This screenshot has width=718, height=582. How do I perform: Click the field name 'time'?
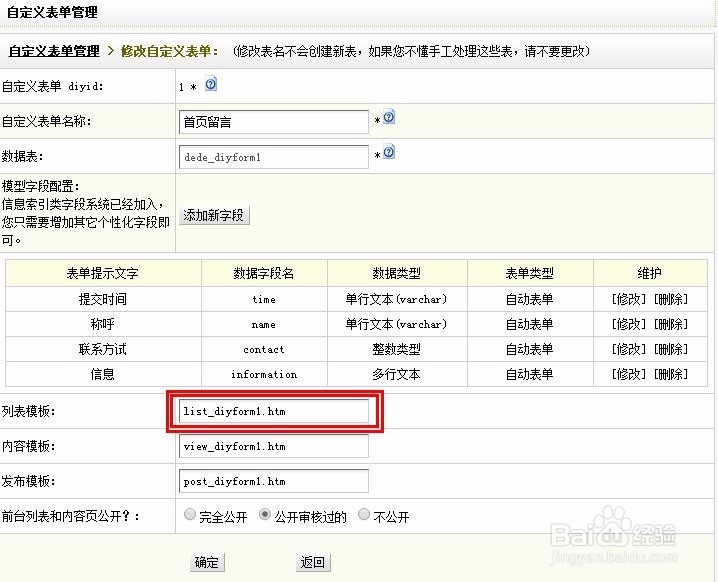coord(264,299)
